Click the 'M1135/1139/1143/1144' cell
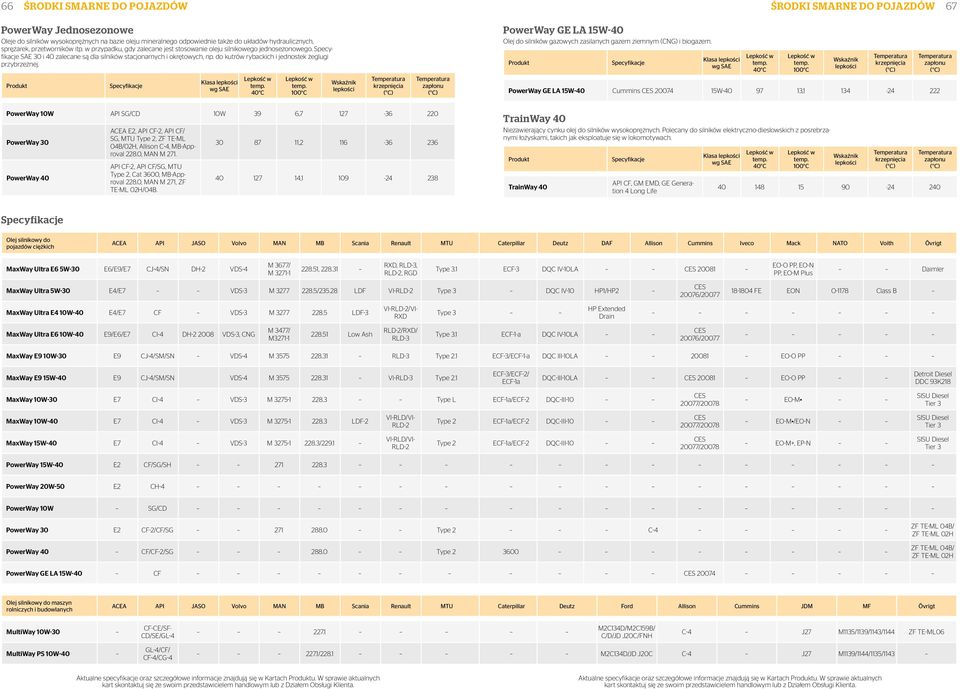This screenshot has height=689, width=960. (x=866, y=632)
